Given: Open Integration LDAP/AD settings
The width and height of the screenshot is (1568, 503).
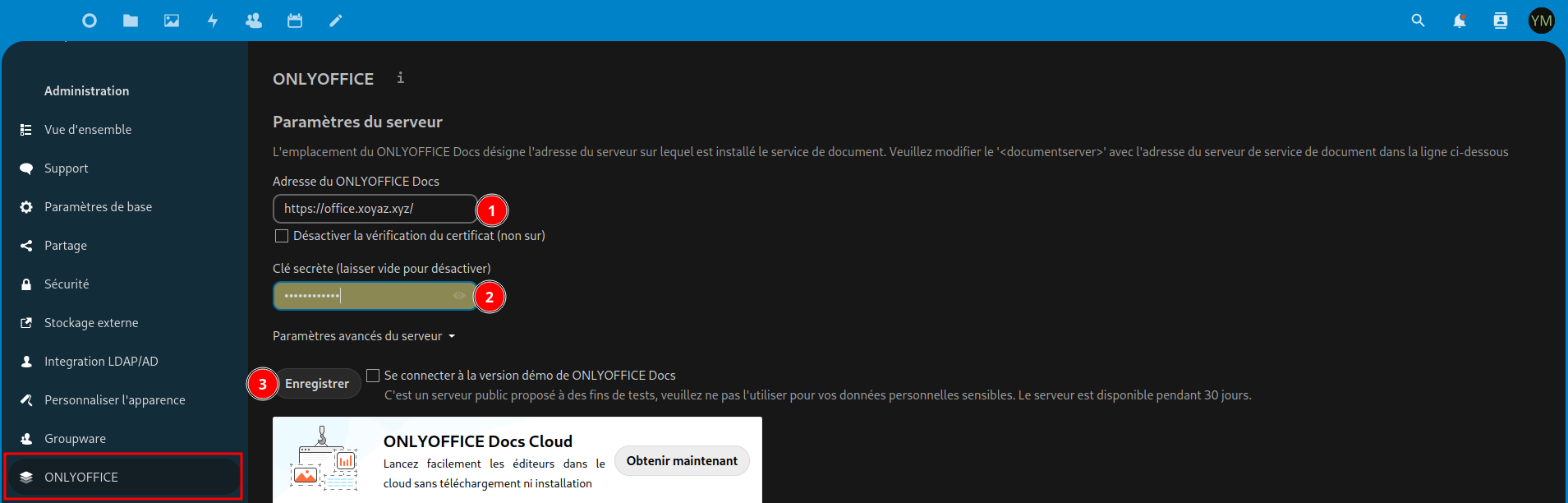Looking at the screenshot, I should pyautogui.click(x=101, y=362).
